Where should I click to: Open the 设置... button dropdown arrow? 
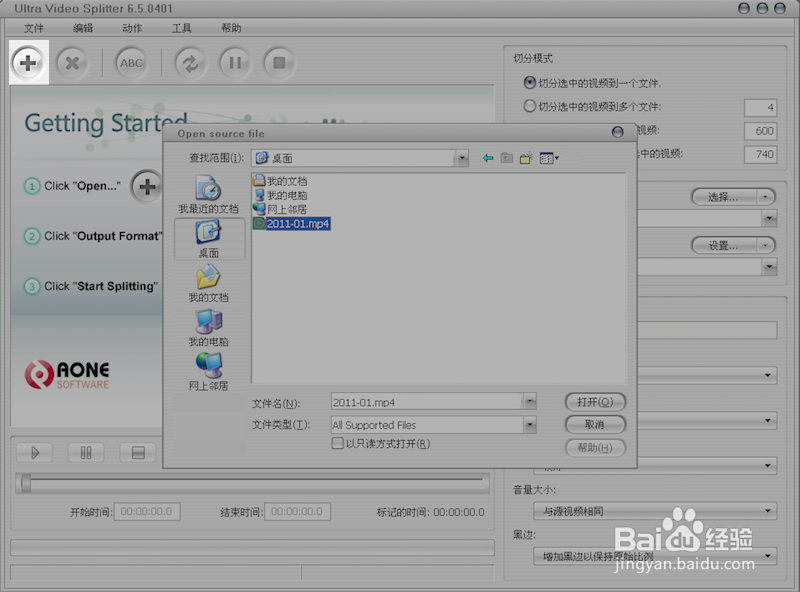pyautogui.click(x=765, y=245)
